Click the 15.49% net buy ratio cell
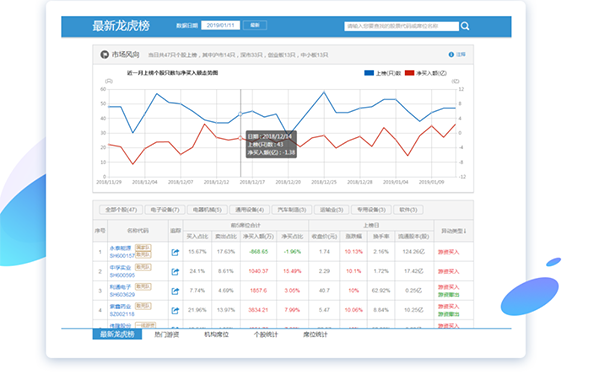The width and height of the screenshot is (600, 376). [292, 271]
